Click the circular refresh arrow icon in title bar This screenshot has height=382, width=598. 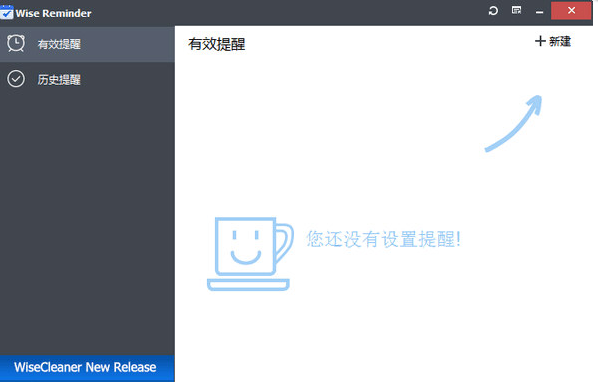tap(493, 11)
